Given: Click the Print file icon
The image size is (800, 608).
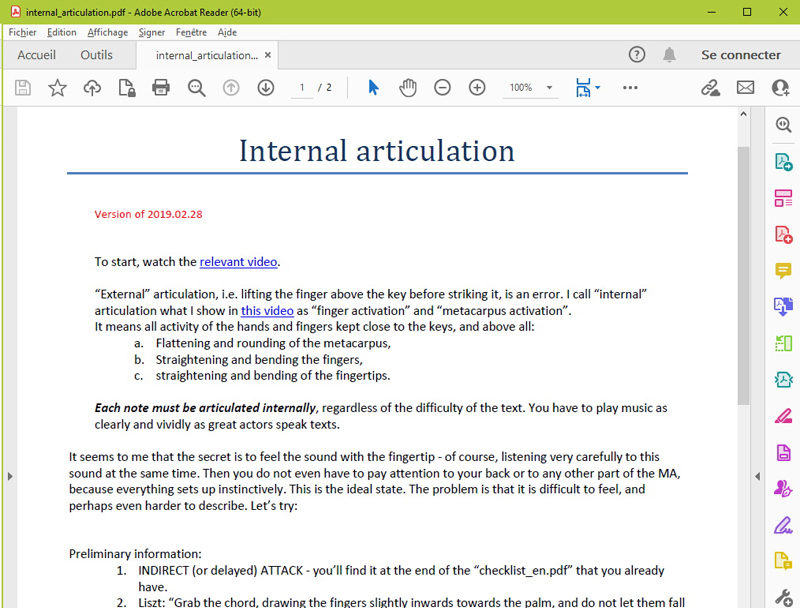Looking at the screenshot, I should point(161,88).
